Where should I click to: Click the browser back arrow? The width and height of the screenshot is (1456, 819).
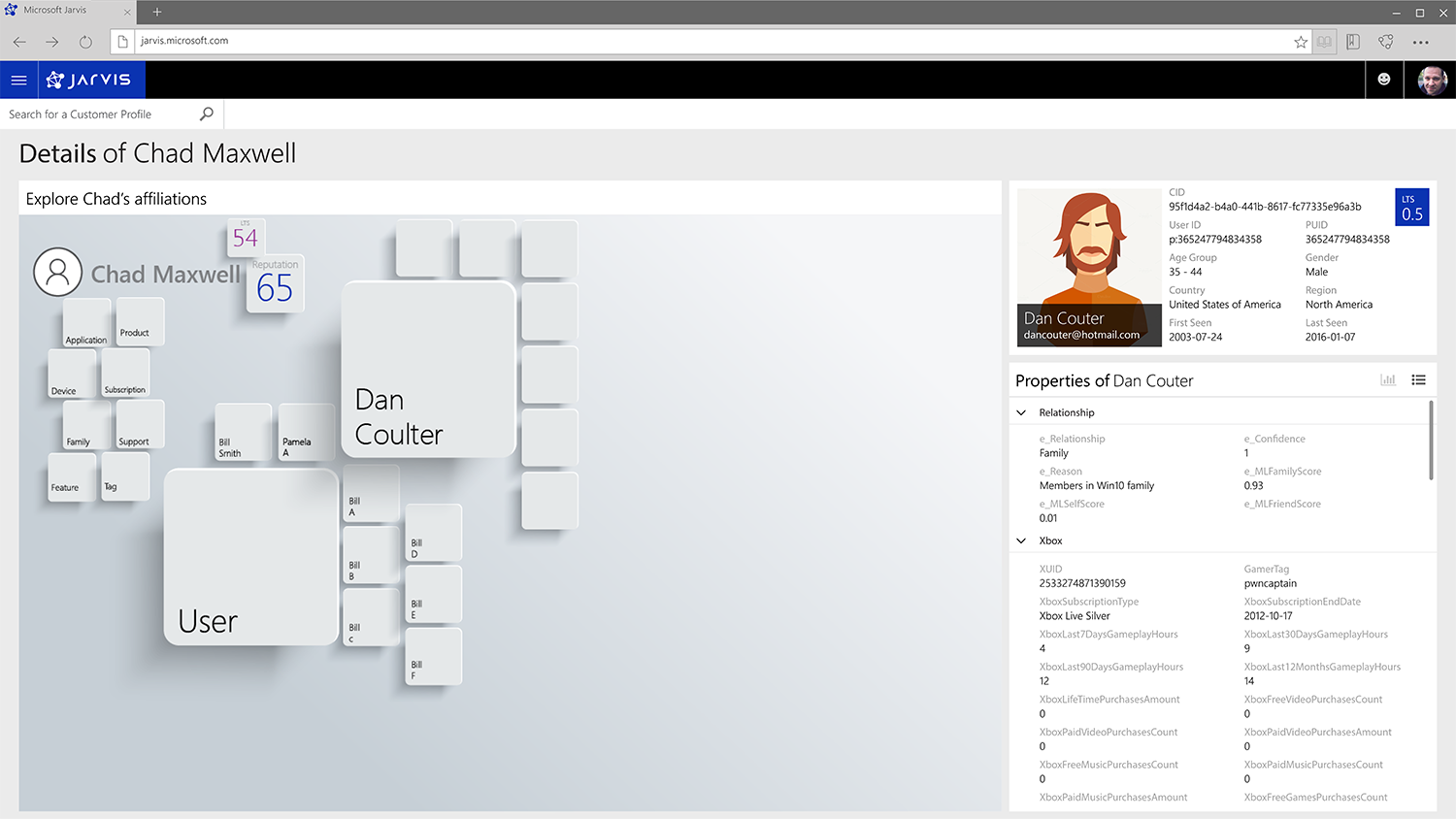coord(19,42)
